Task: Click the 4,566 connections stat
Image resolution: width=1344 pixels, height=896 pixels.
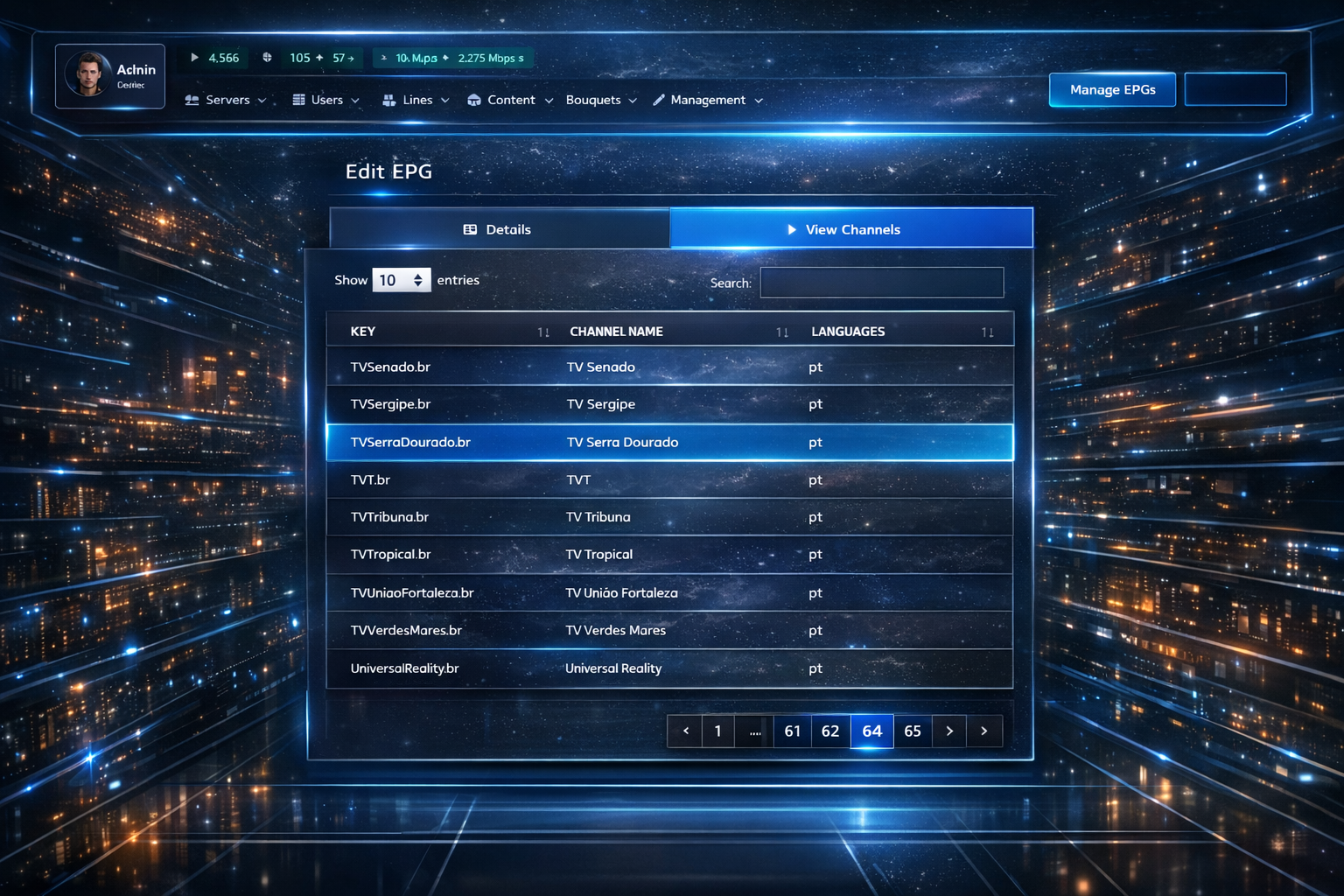Action: point(224,58)
